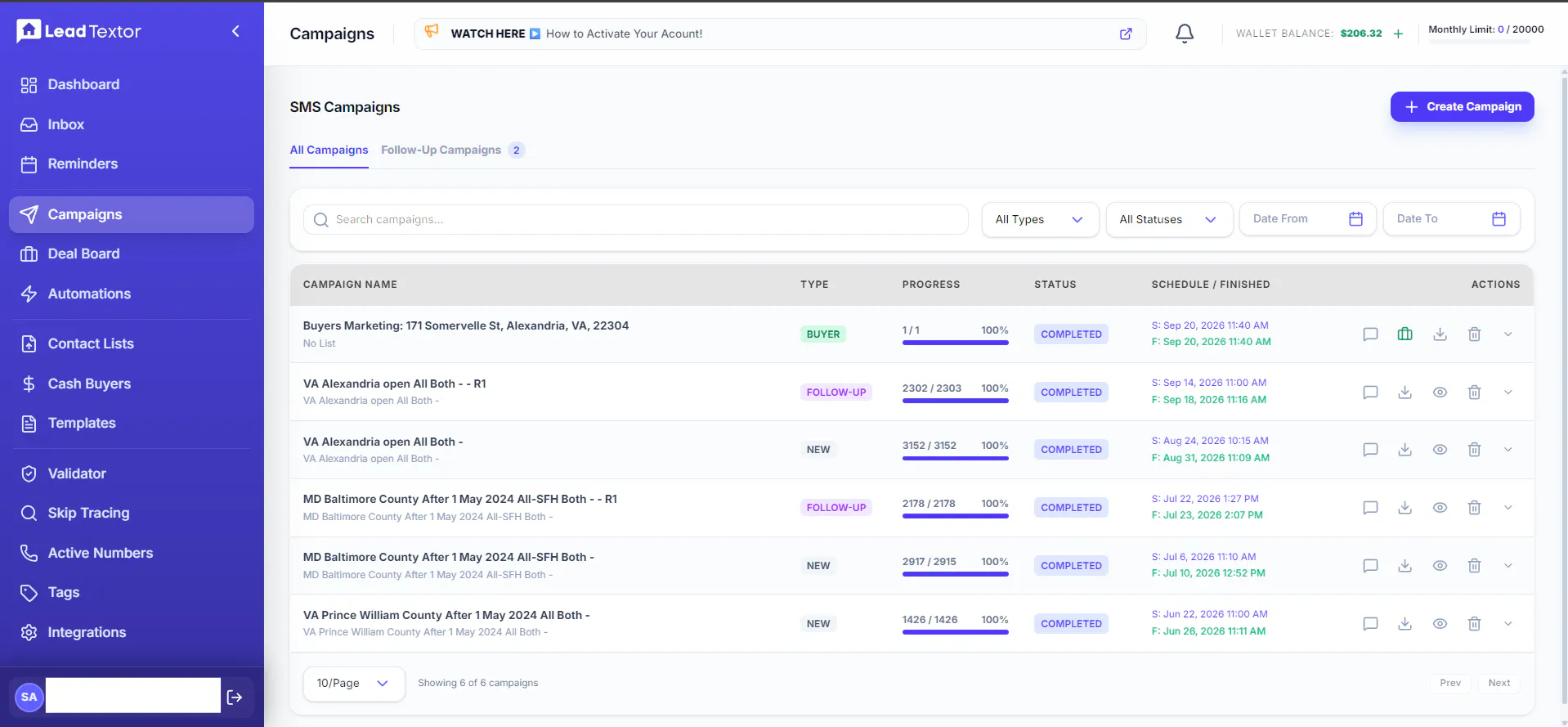Screen dimensions: 1568x727
Task: View the NEW VA Alexandria campaign eye icon
Action: click(x=1440, y=450)
